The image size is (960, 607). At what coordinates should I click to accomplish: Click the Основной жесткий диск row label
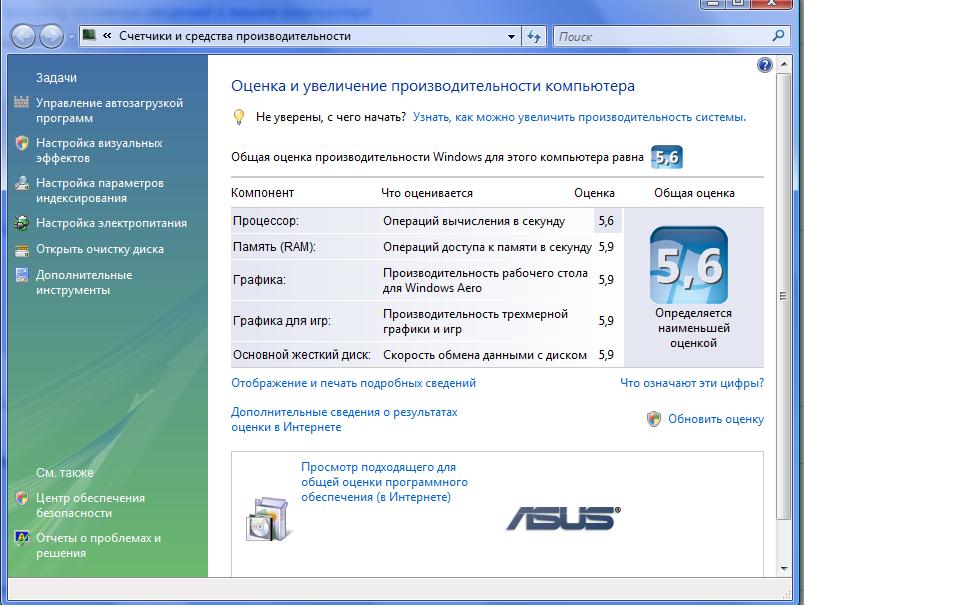pyautogui.click(x=302, y=355)
